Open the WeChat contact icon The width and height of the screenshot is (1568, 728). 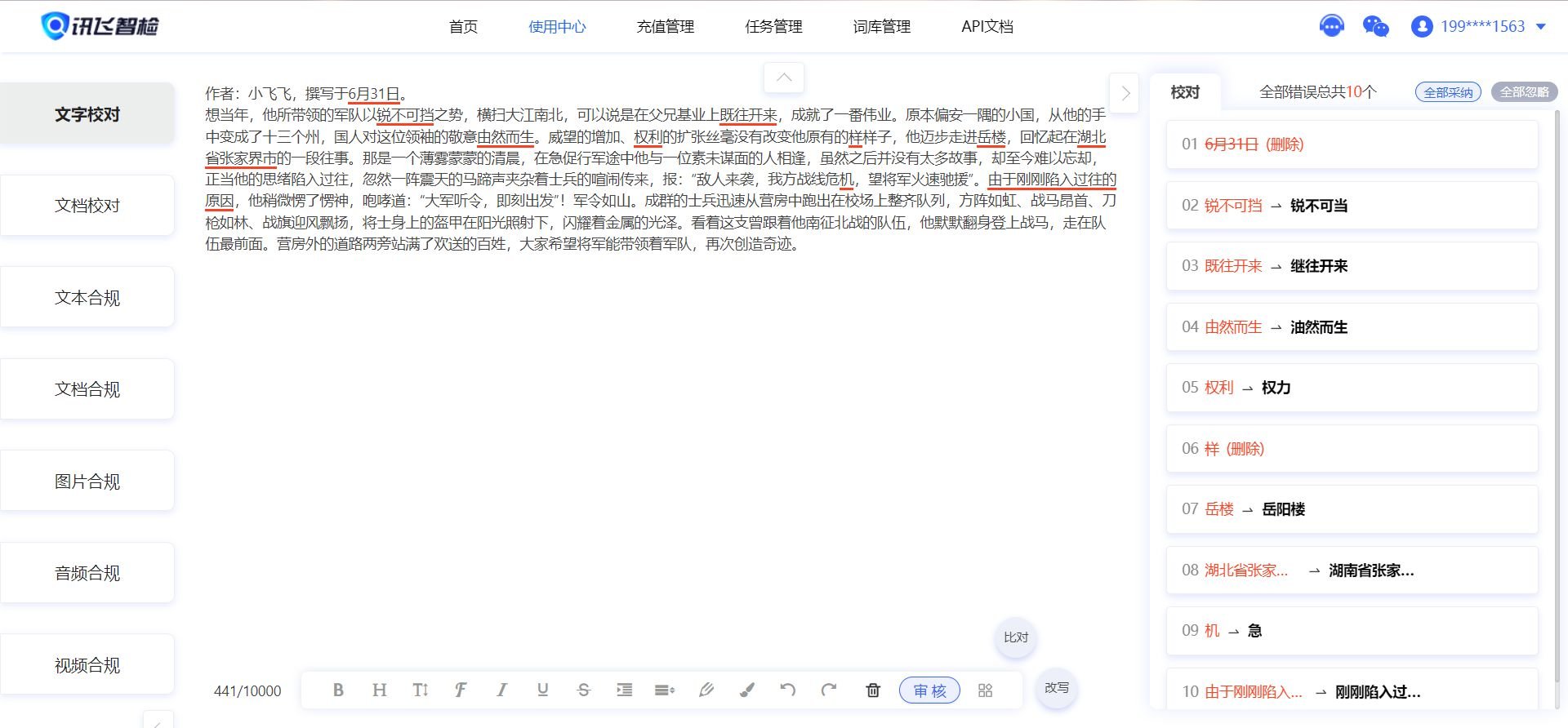coord(1375,26)
